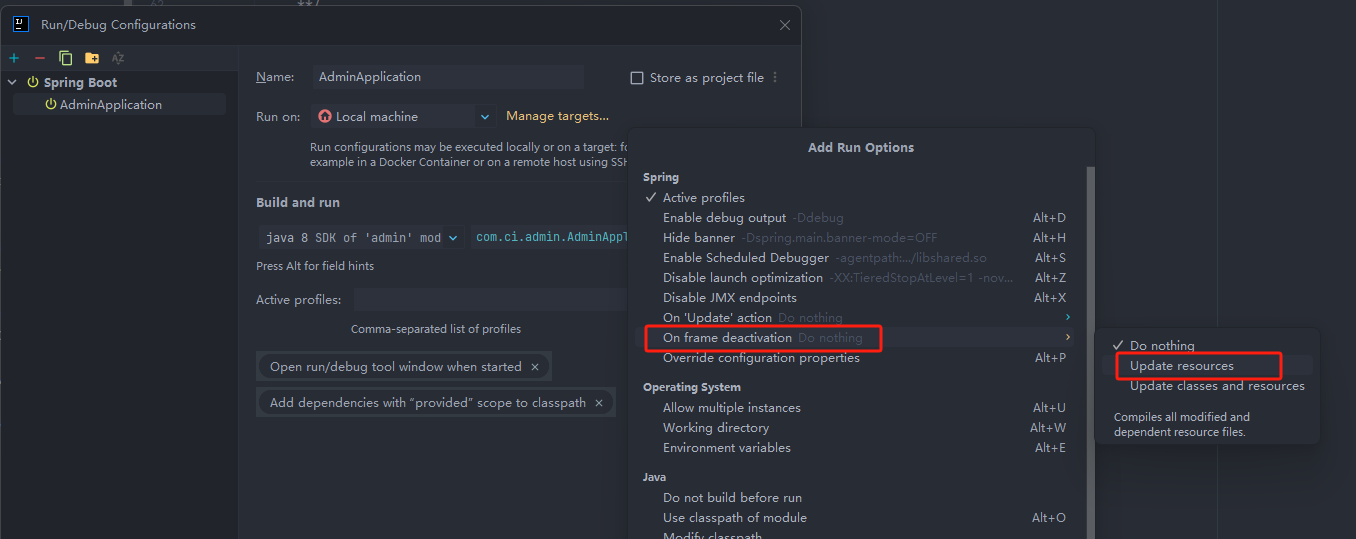Image resolution: width=1356 pixels, height=539 pixels.
Task: Remove the 'Add dependencies with provided scope' chip
Action: pos(599,403)
